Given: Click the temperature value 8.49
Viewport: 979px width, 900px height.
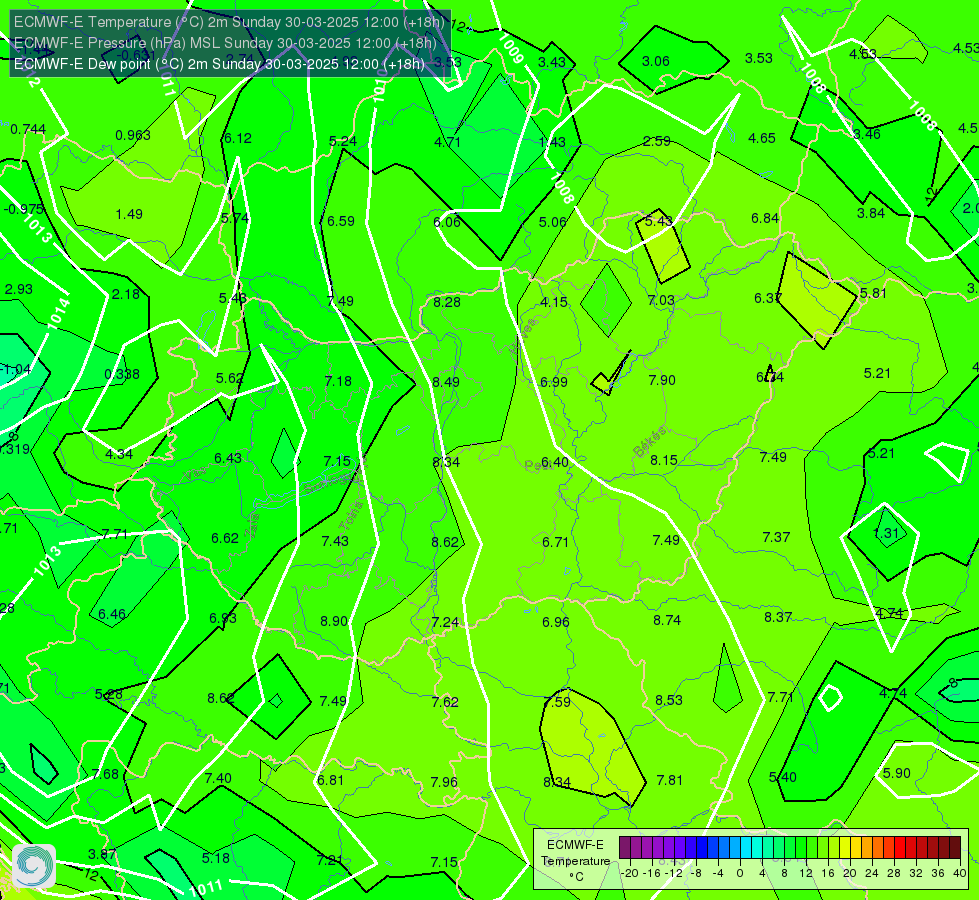Looking at the screenshot, I should click(x=446, y=382).
